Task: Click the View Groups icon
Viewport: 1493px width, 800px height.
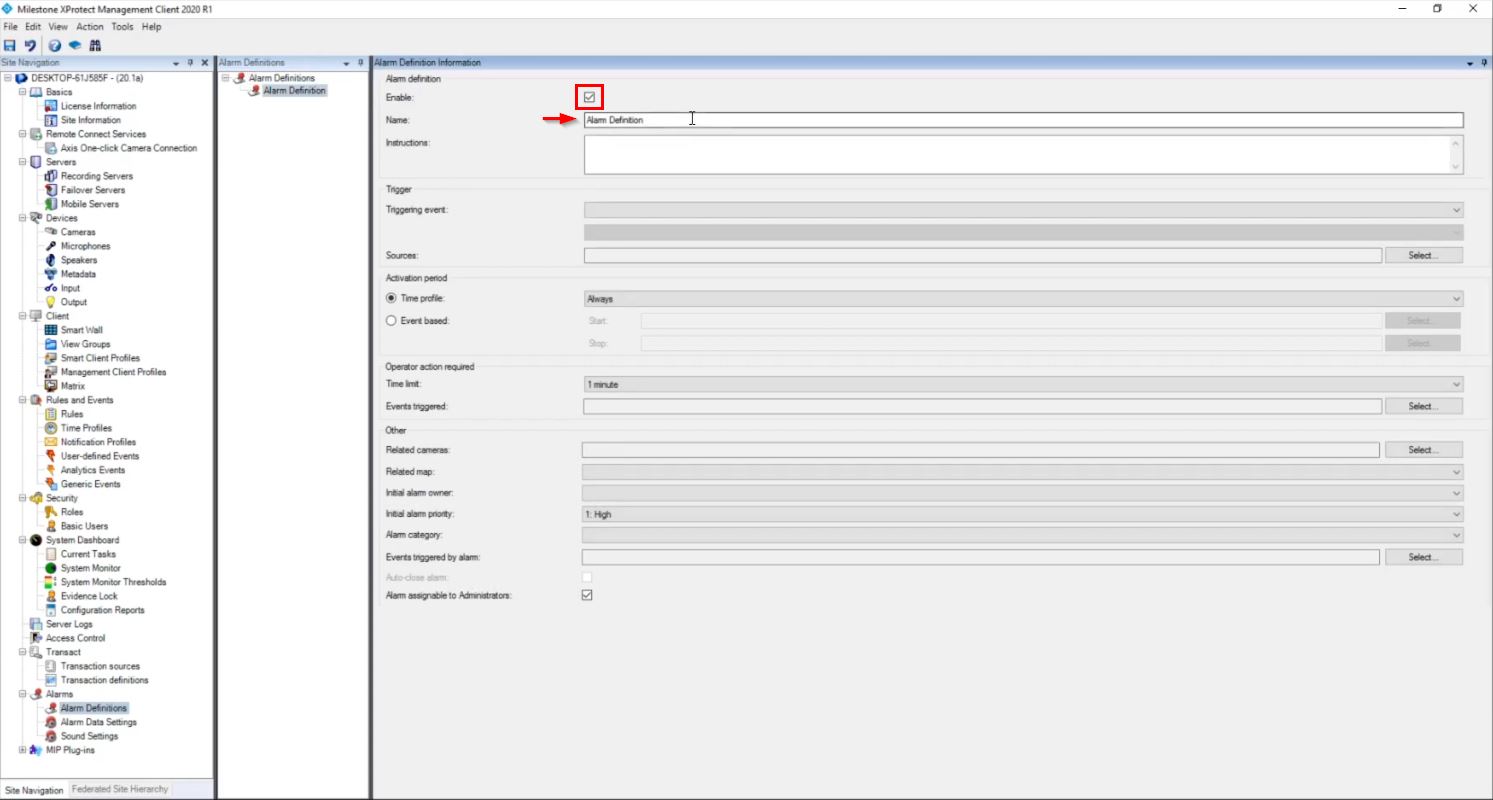Action: tap(52, 344)
